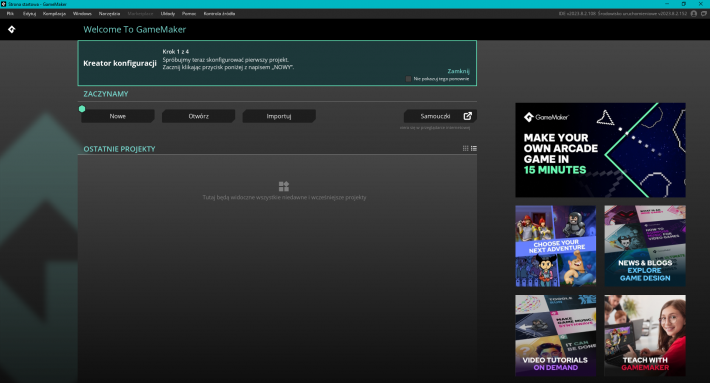Click the GameMaker logo icon below menu bar
The height and width of the screenshot is (383, 710).
click(12, 29)
